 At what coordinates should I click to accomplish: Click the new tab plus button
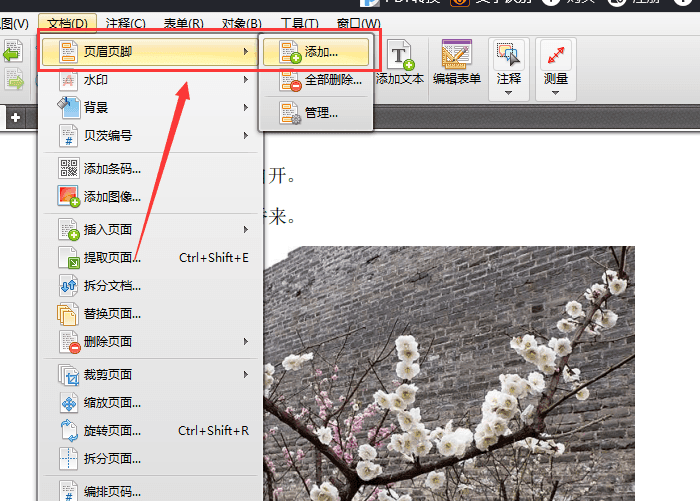coord(16,117)
